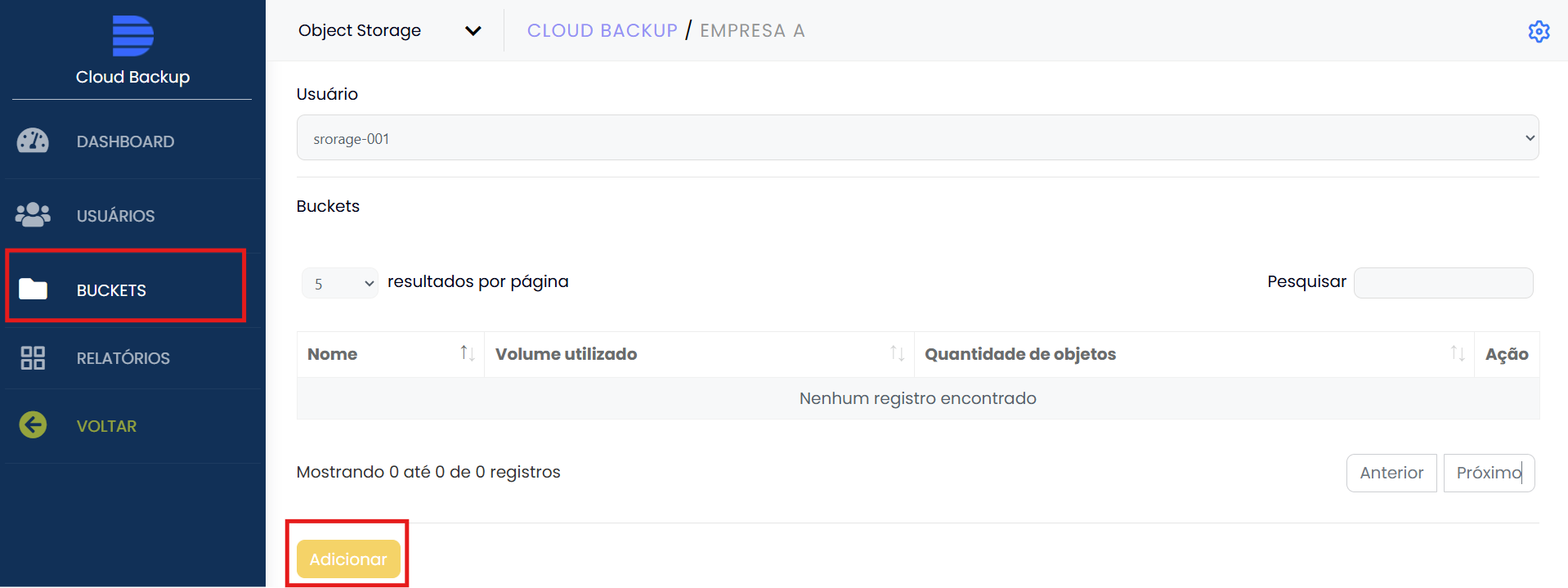Click the Relatórios grid icon
Viewport: 1568px width, 588px height.
pos(33,357)
